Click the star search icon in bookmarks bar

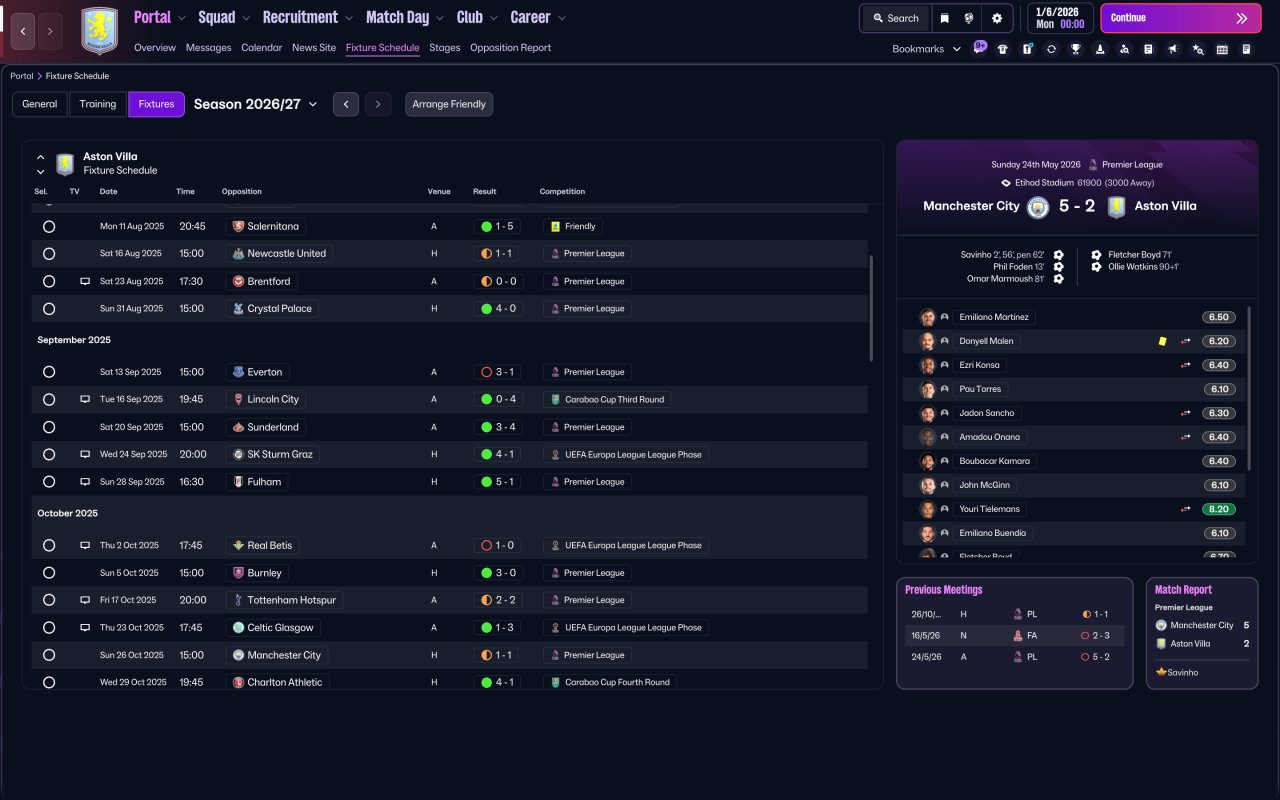coord(1198,49)
